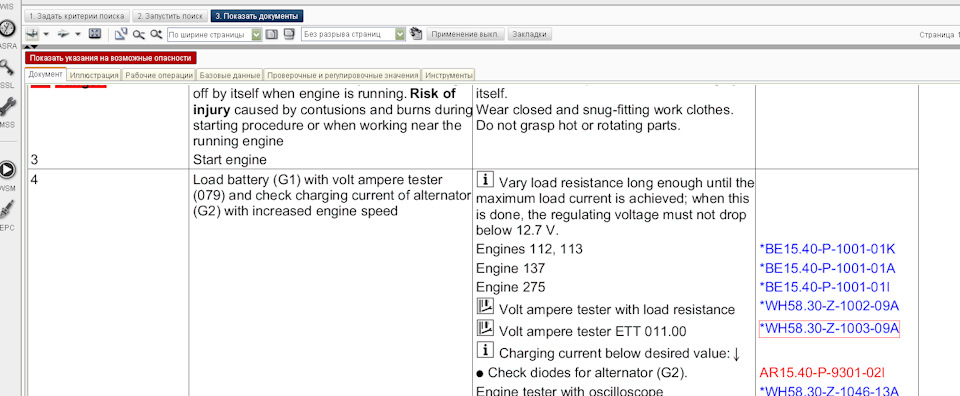Viewport: 960px width, 396px height.
Task: Click info icon beside Charging current below desired value
Action: 485,350
